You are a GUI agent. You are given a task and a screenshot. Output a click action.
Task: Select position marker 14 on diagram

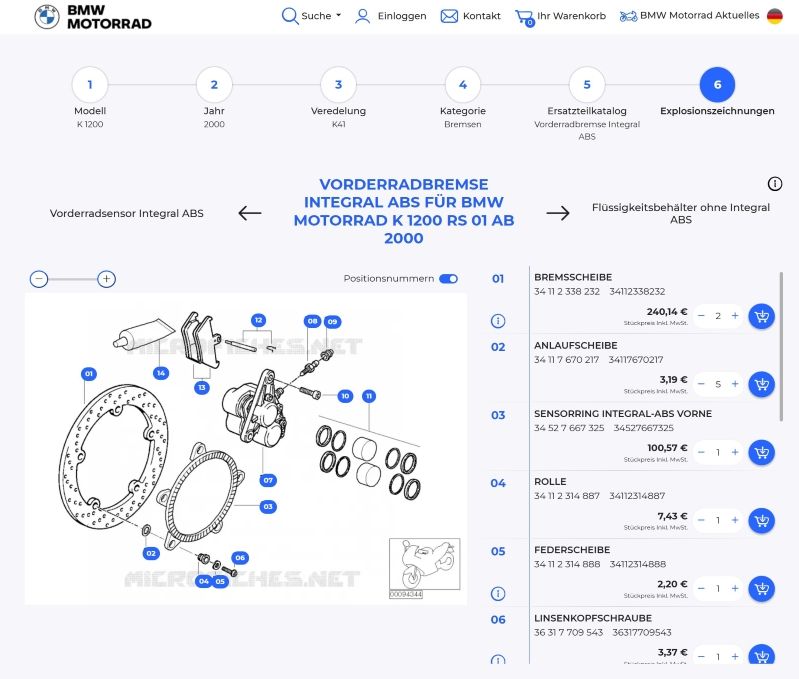tap(161, 373)
